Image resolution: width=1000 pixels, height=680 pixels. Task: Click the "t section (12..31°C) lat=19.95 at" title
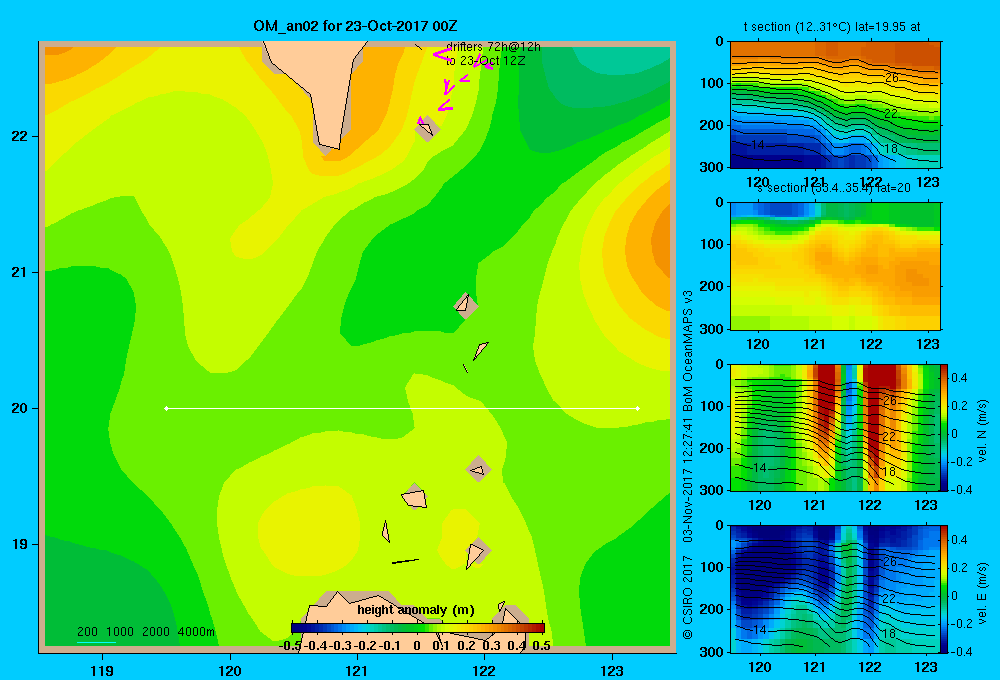pos(832,27)
